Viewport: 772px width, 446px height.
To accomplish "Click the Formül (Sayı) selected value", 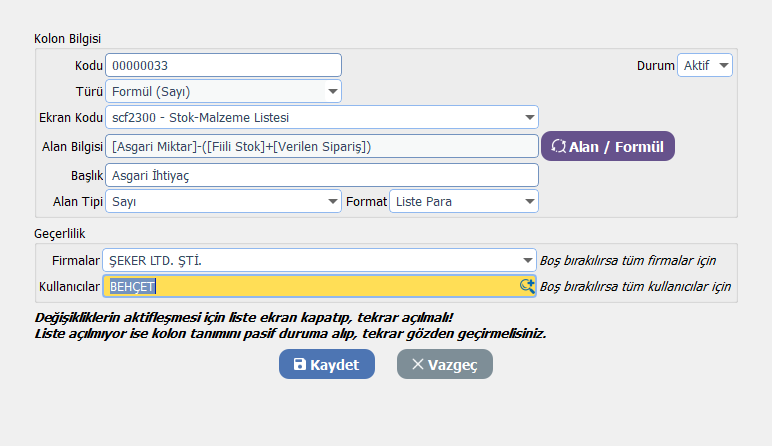I will tap(150, 92).
